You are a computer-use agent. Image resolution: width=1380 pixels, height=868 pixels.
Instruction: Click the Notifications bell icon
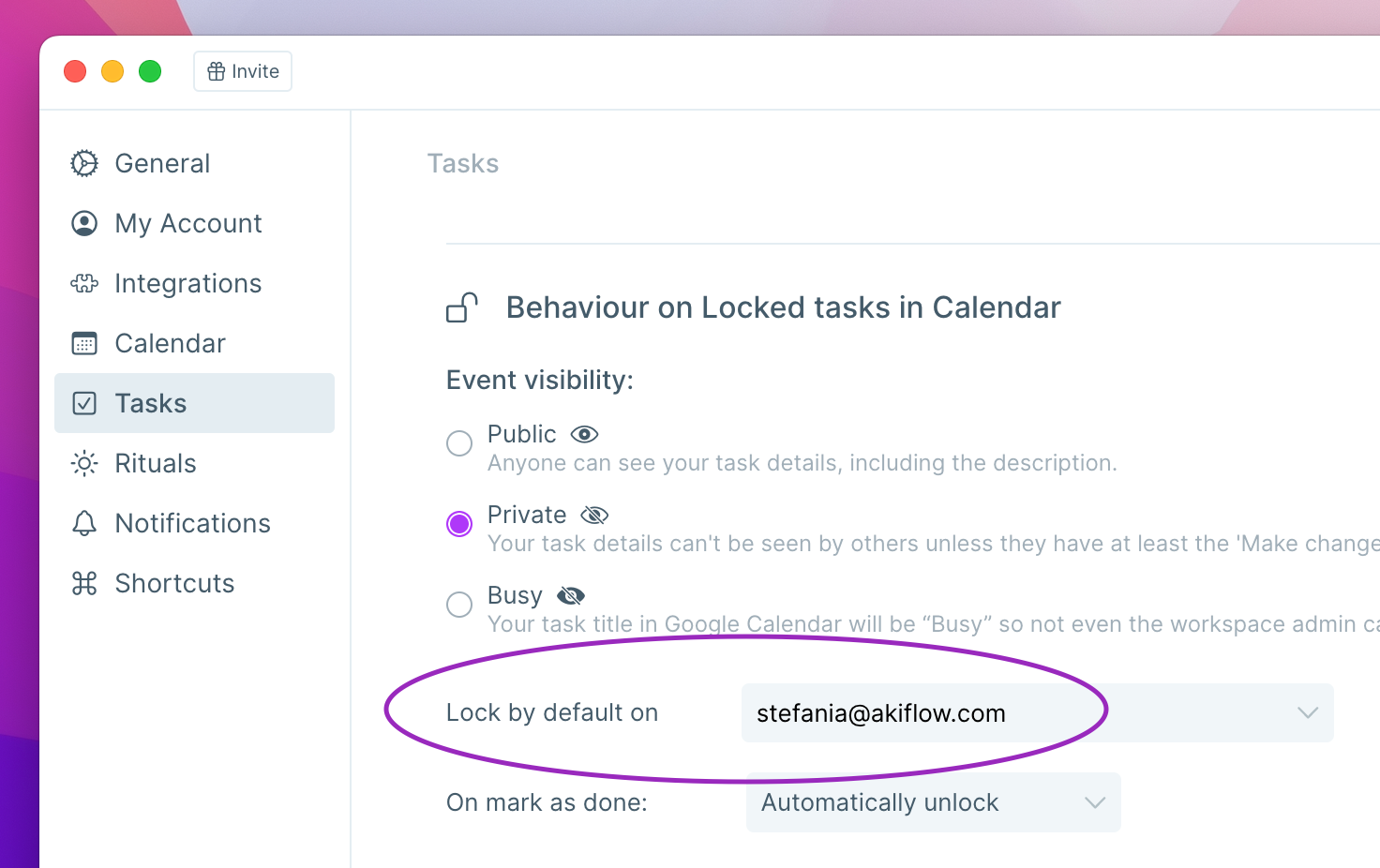pos(84,523)
